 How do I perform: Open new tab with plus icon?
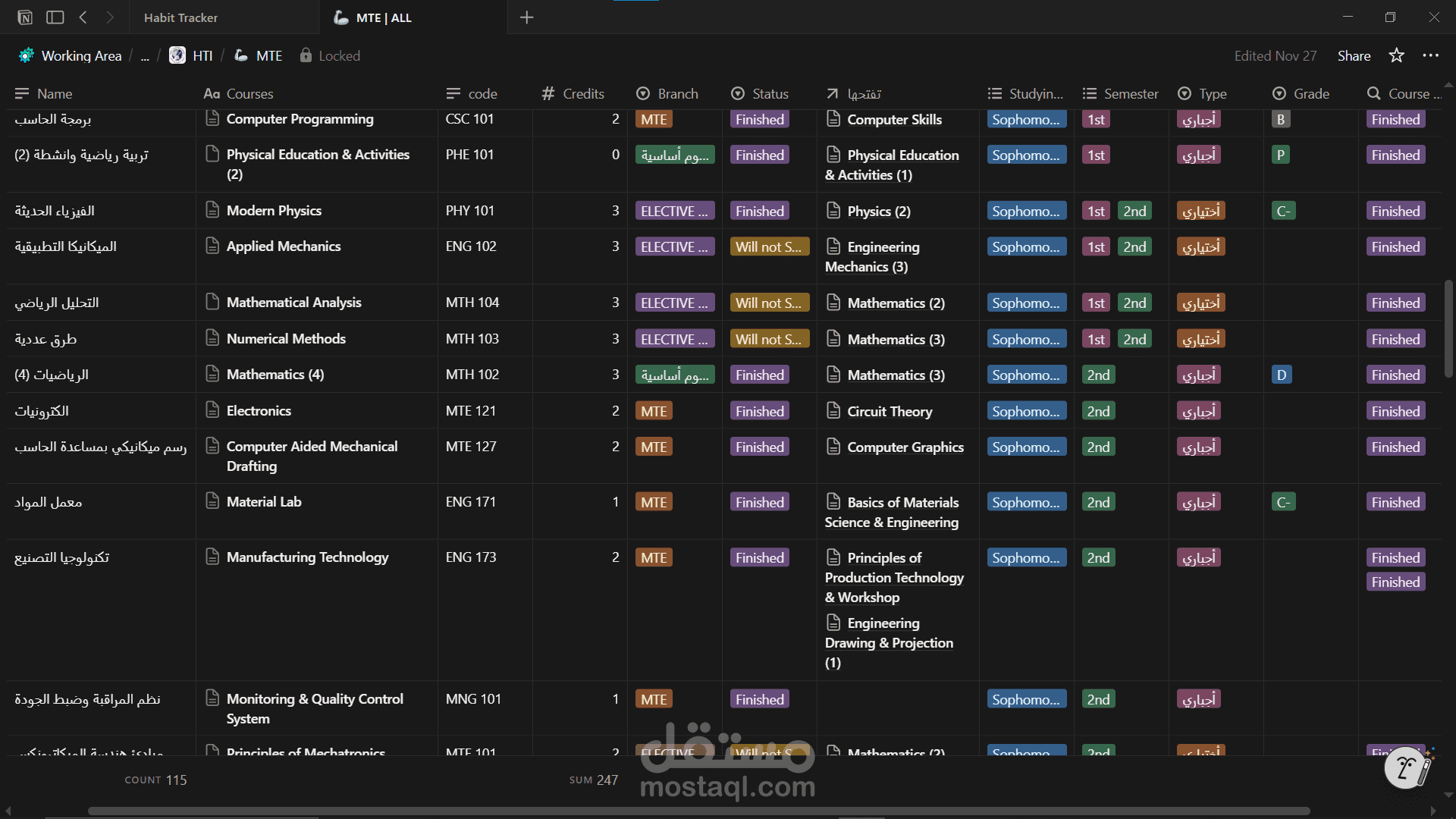click(x=526, y=17)
